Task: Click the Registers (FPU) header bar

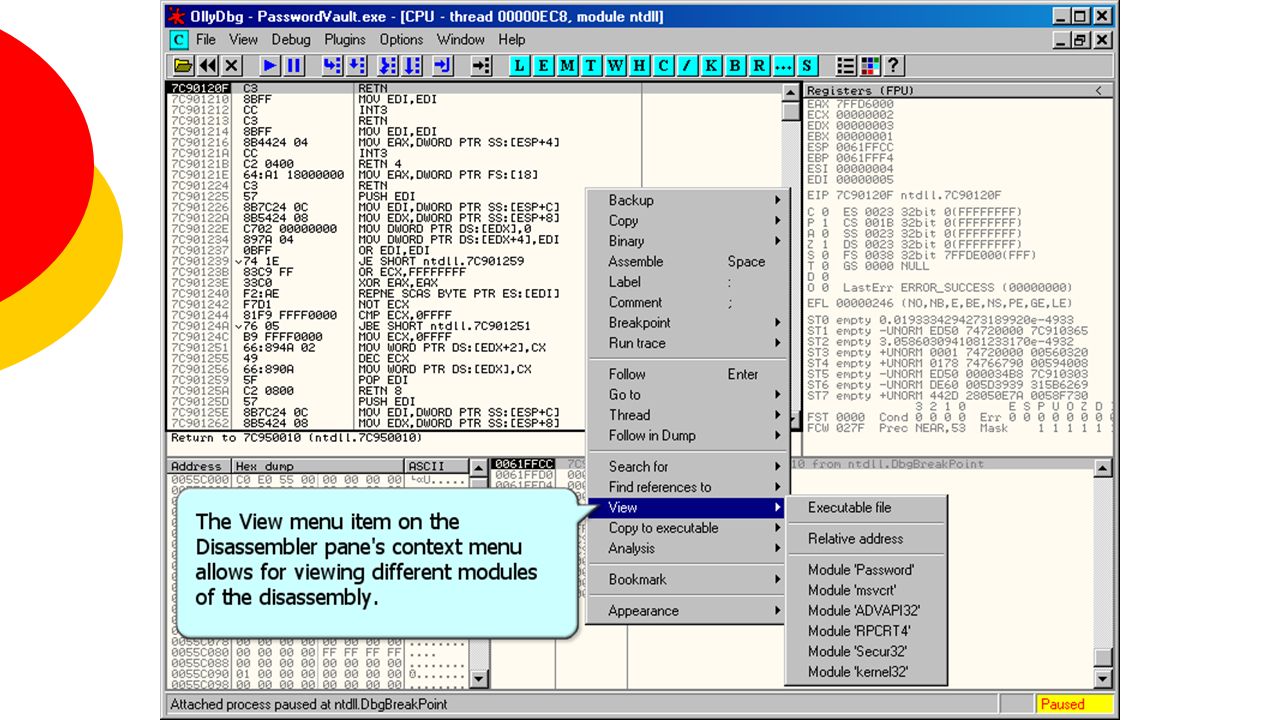Action: (960, 91)
